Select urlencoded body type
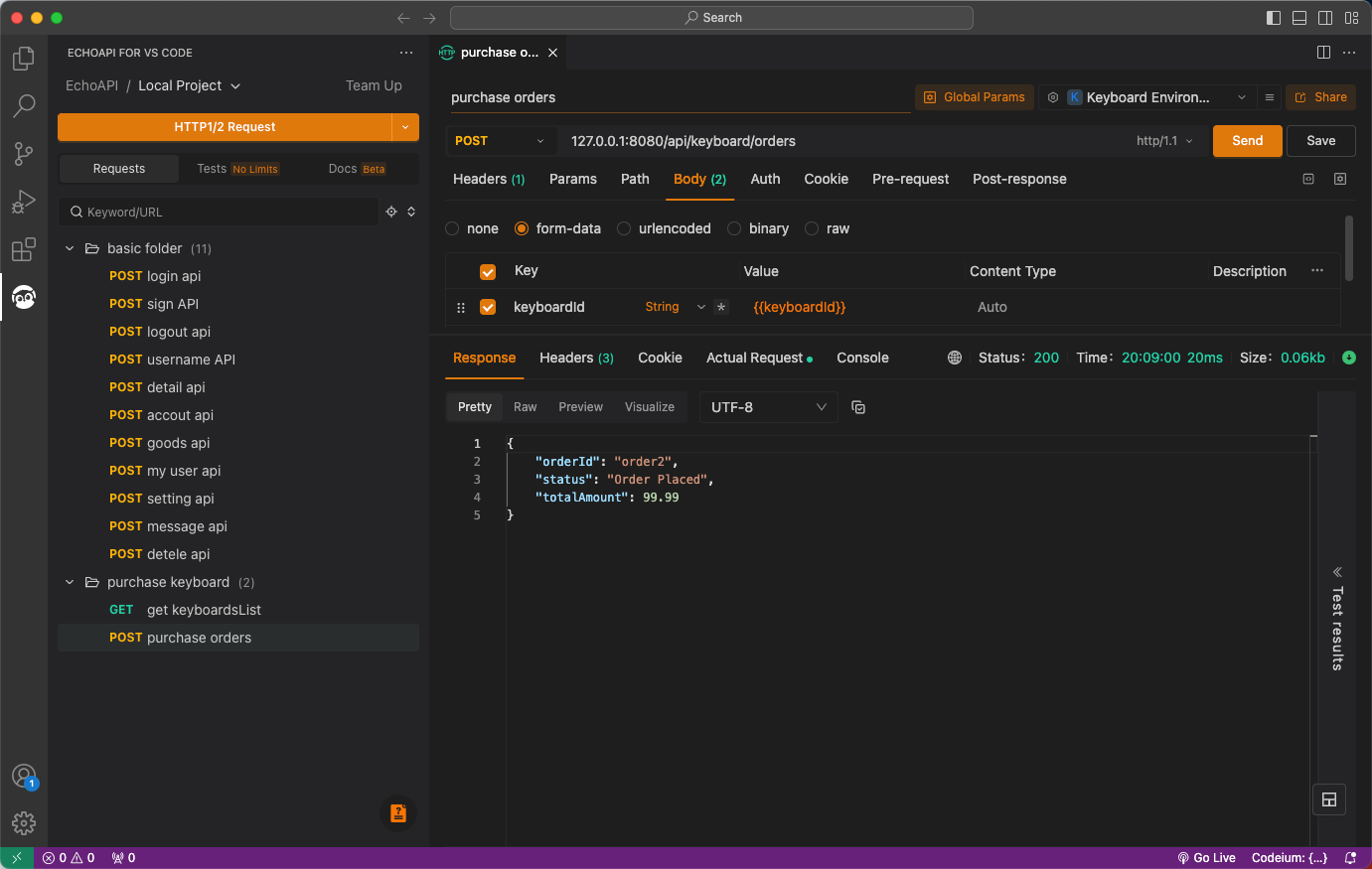 click(624, 228)
